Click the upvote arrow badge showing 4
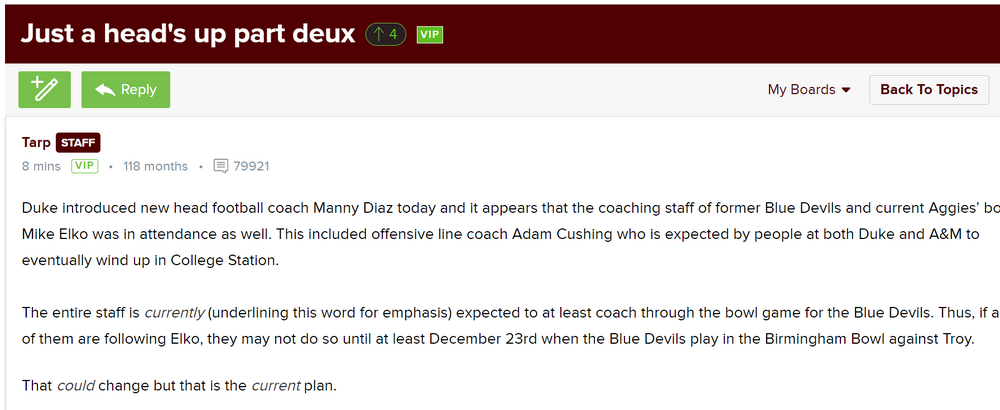The height and width of the screenshot is (410, 1000). click(x=385, y=34)
